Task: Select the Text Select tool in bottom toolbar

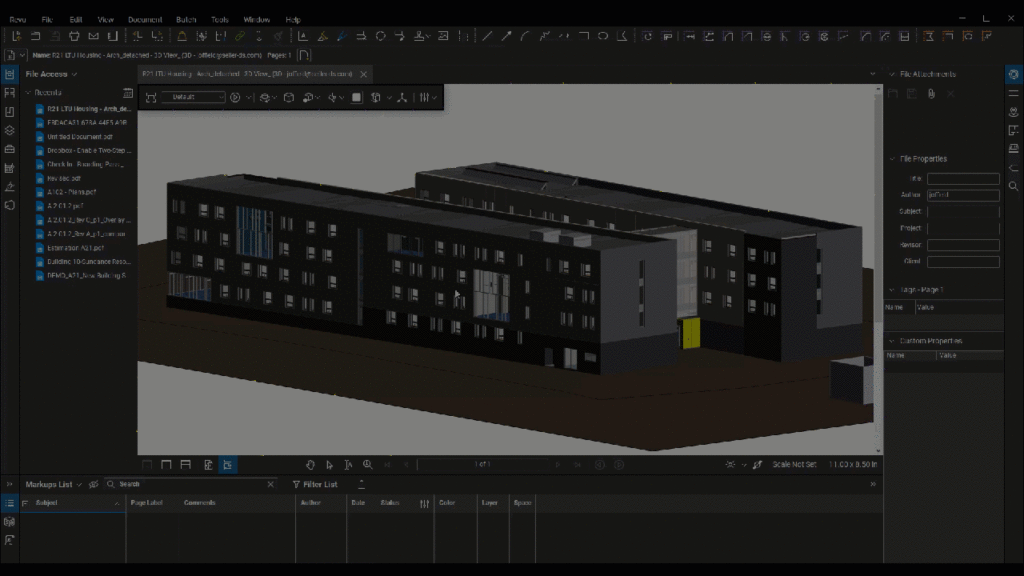Action: click(x=347, y=464)
